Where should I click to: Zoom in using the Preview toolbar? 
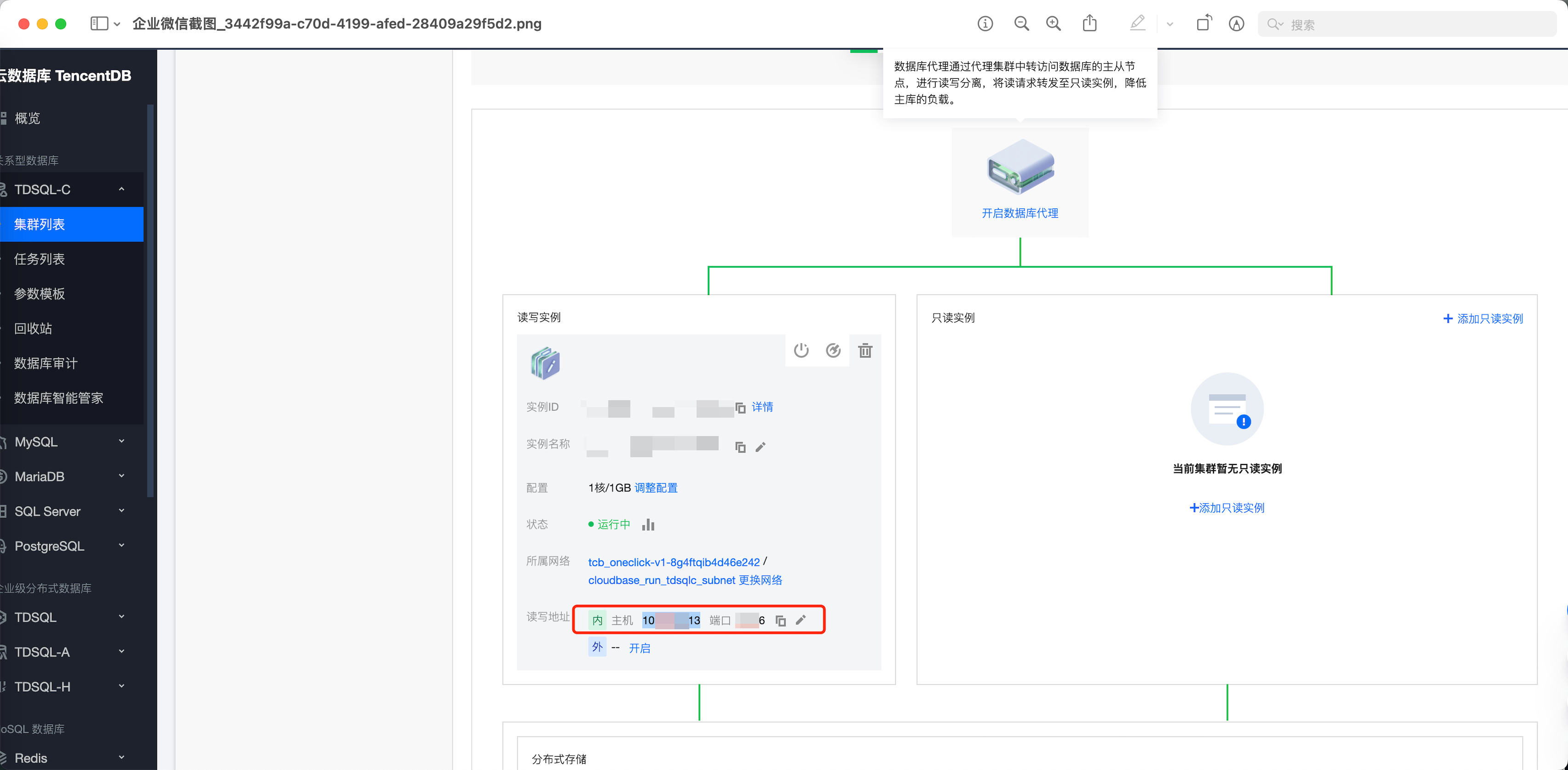1053,24
